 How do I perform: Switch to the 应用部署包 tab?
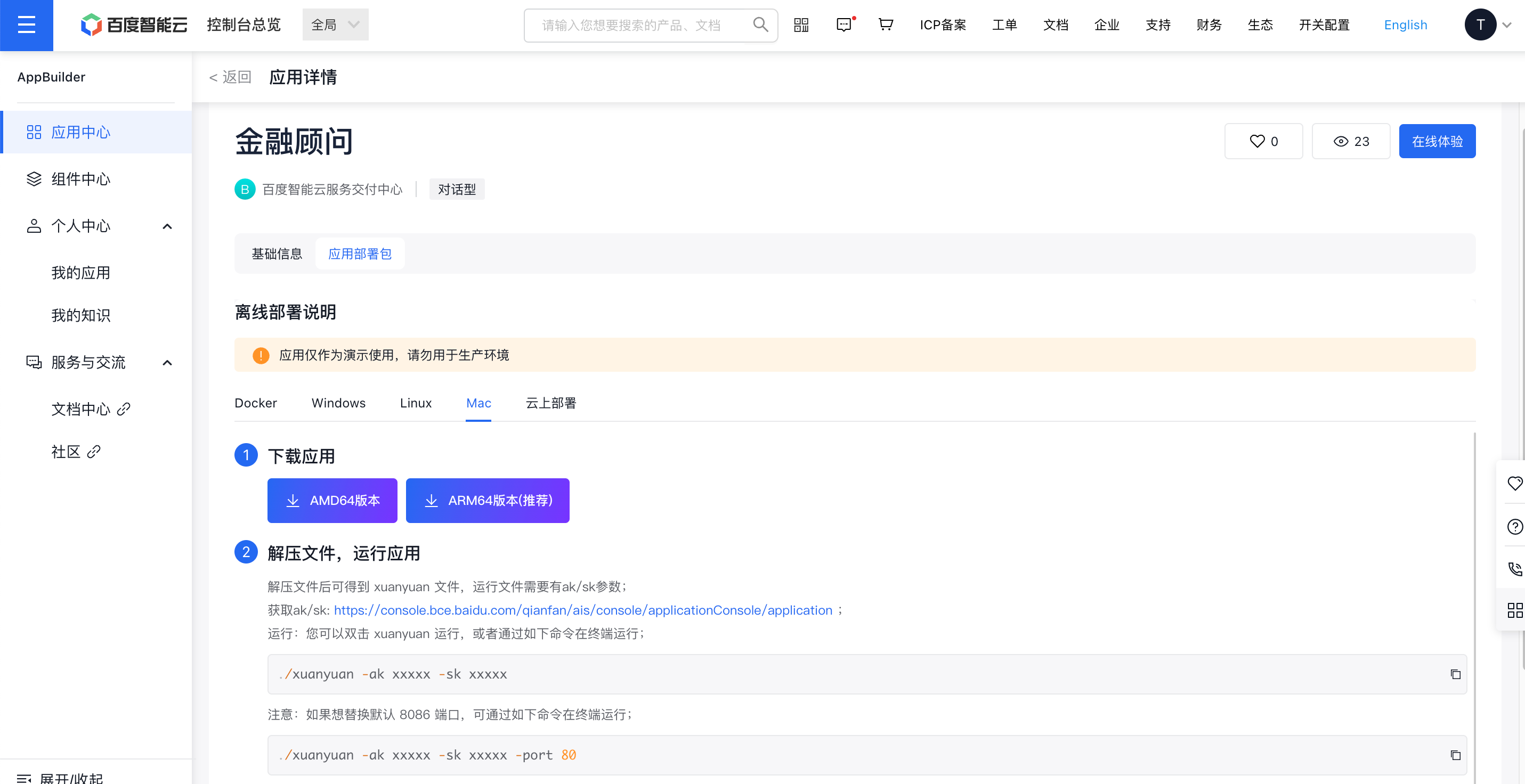pyautogui.click(x=360, y=254)
